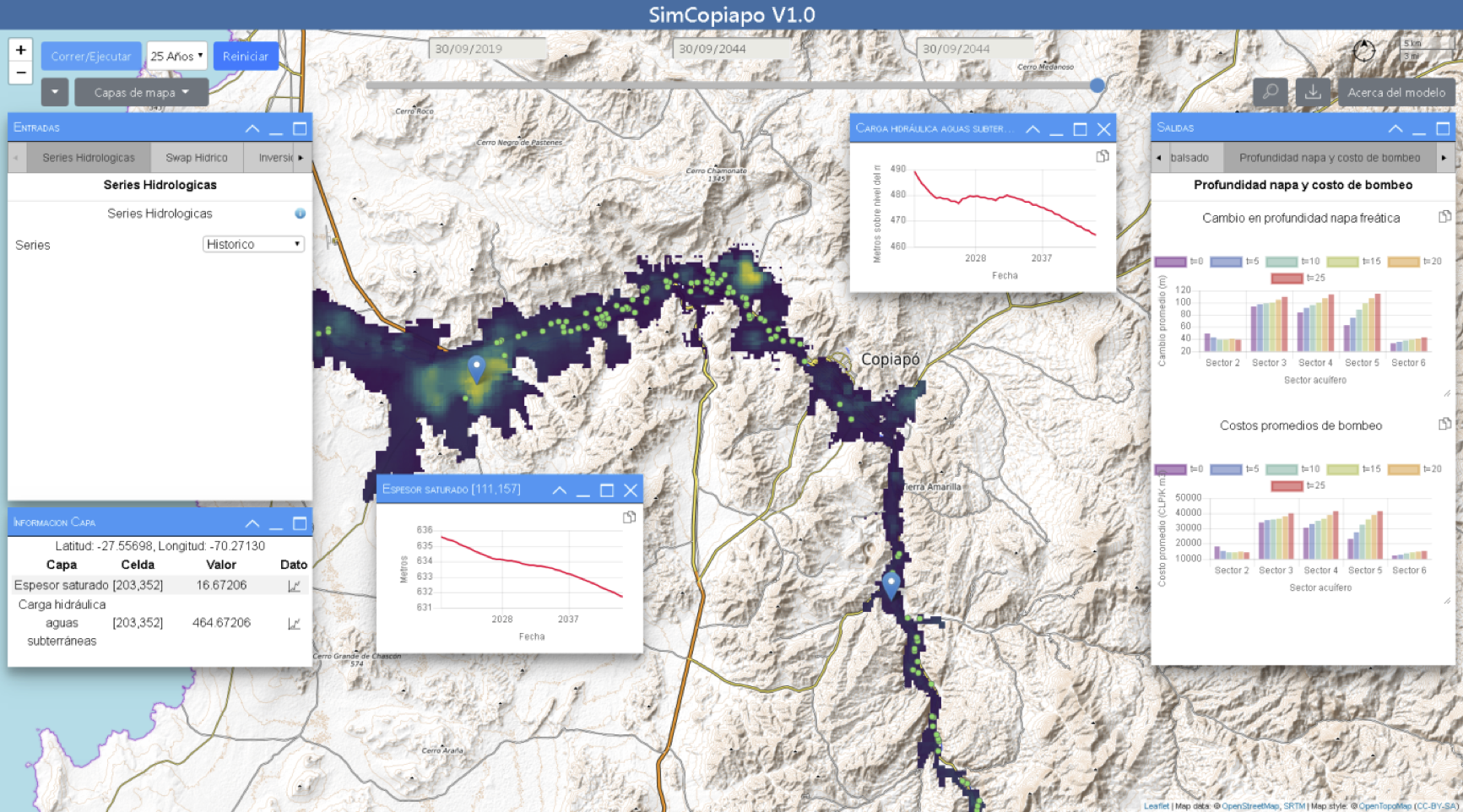Copy the Carga hidráulica chart
This screenshot has width=1463, height=812.
click(1103, 156)
